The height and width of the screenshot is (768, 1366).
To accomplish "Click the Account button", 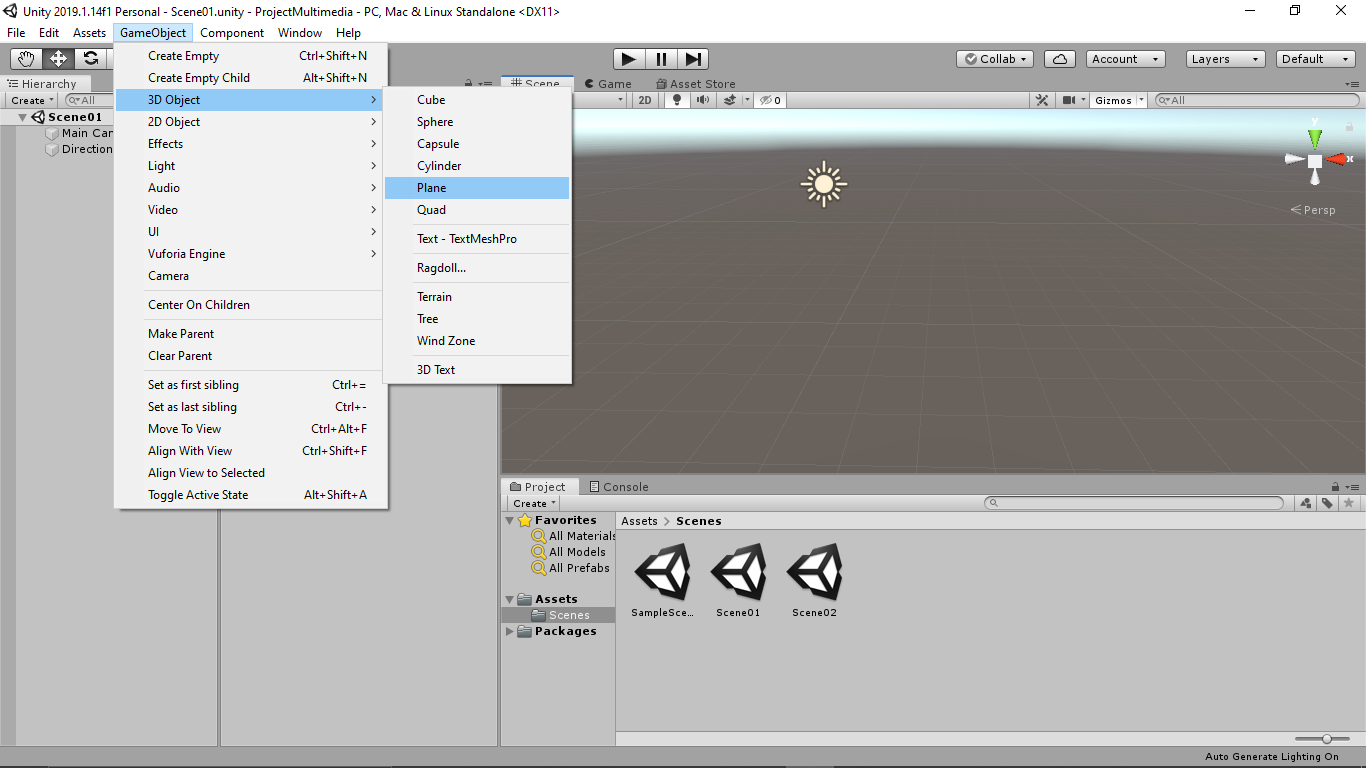I will click(x=1125, y=58).
